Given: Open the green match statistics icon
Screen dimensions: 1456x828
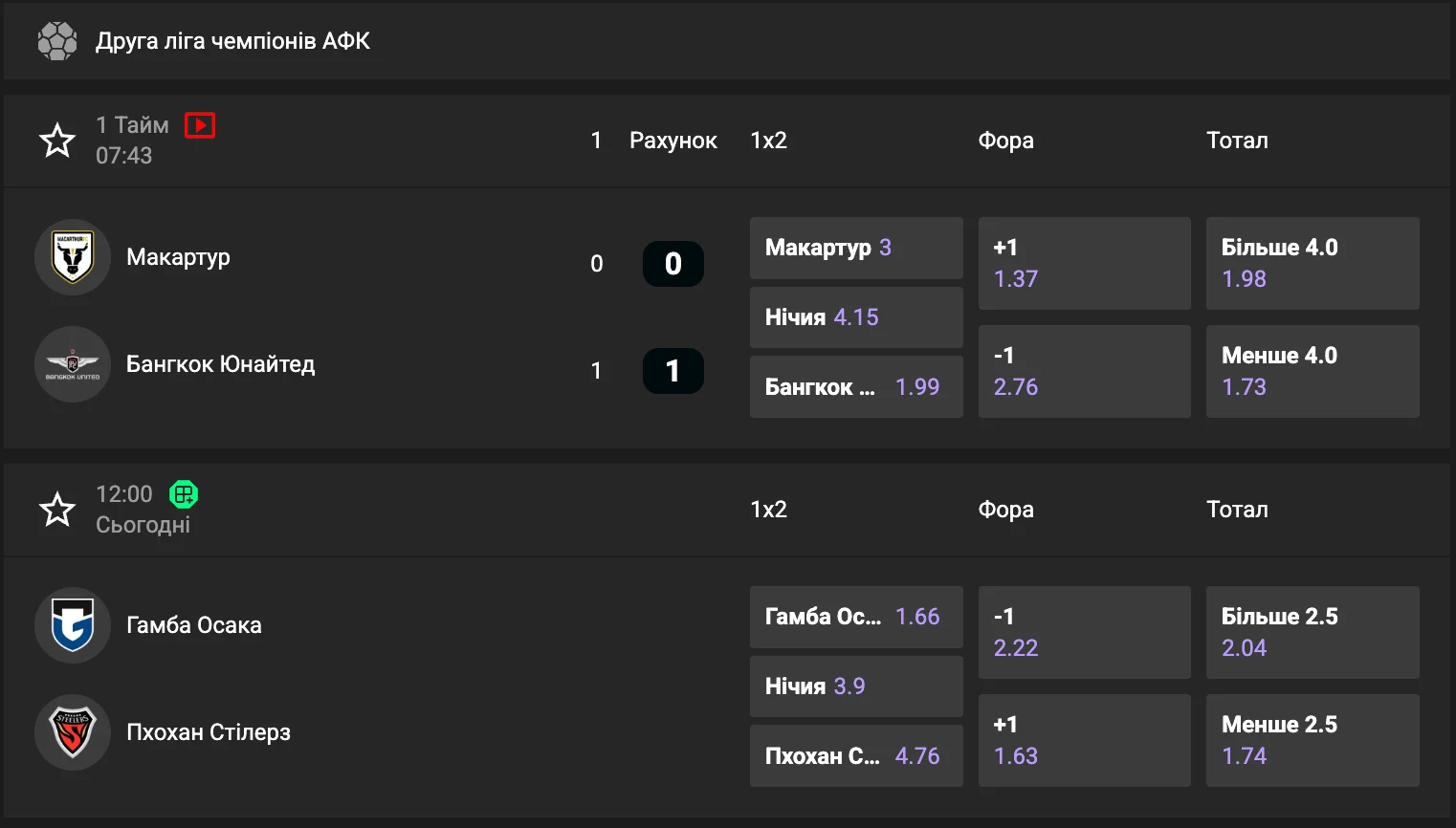Looking at the screenshot, I should [184, 494].
